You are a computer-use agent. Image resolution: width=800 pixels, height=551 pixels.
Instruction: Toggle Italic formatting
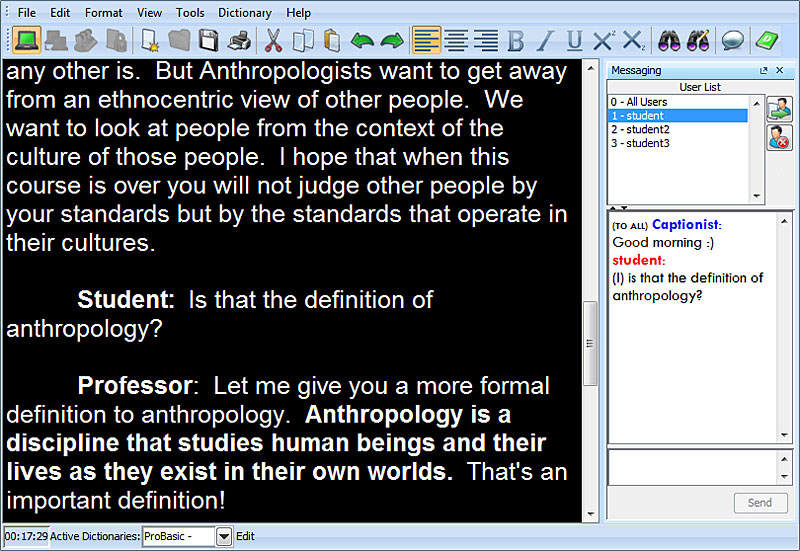[545, 41]
